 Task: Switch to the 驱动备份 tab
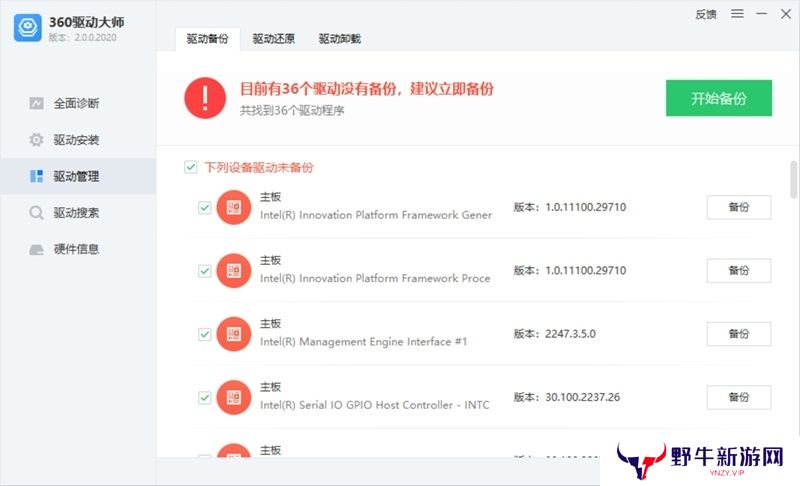208,39
